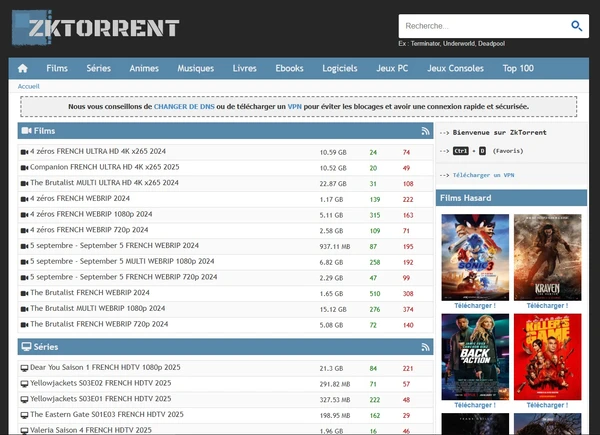Open the Séries menu tab
This screenshot has height=435, width=600.
[99, 69]
